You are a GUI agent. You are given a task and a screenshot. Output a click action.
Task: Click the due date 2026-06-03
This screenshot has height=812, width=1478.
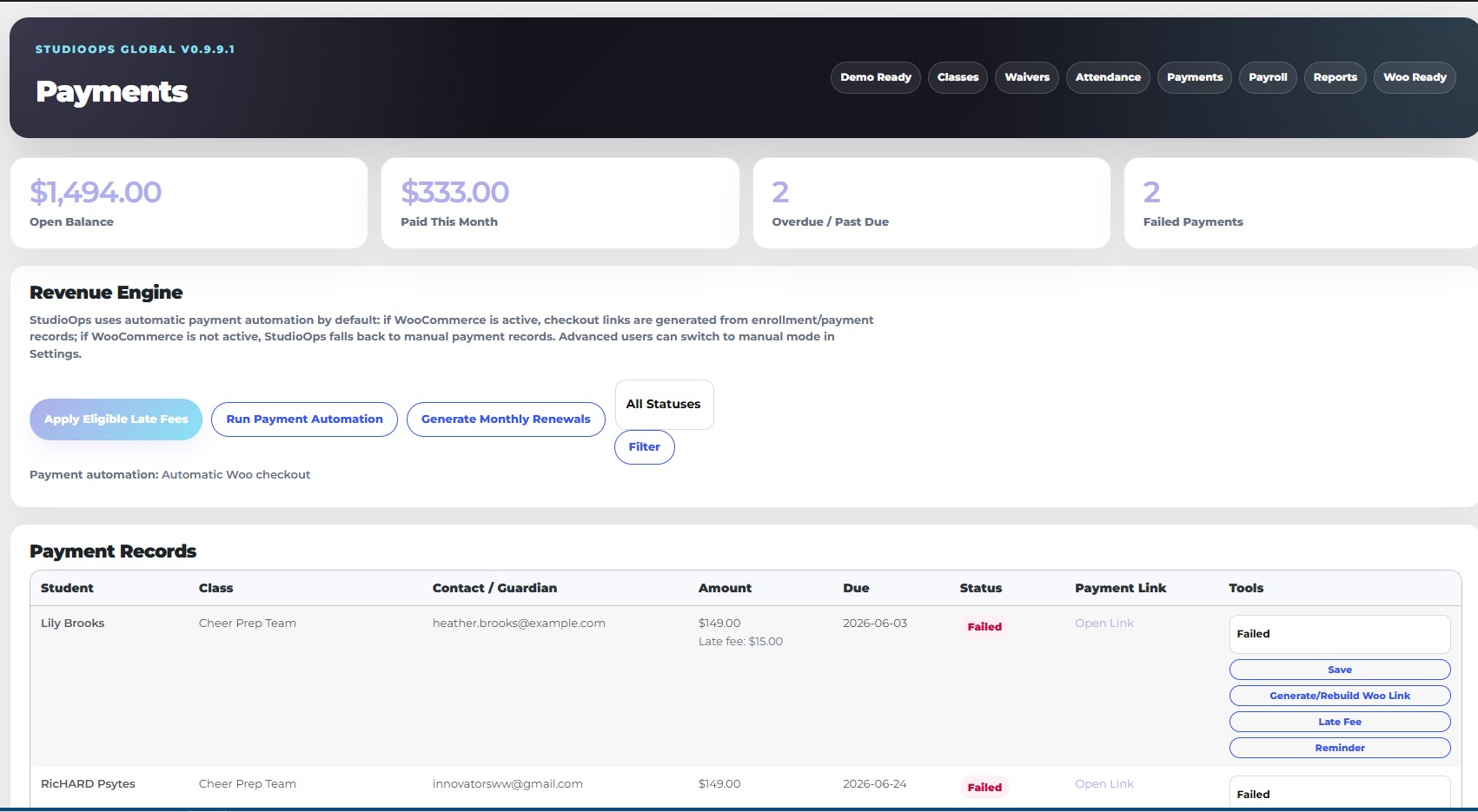[x=874, y=624]
